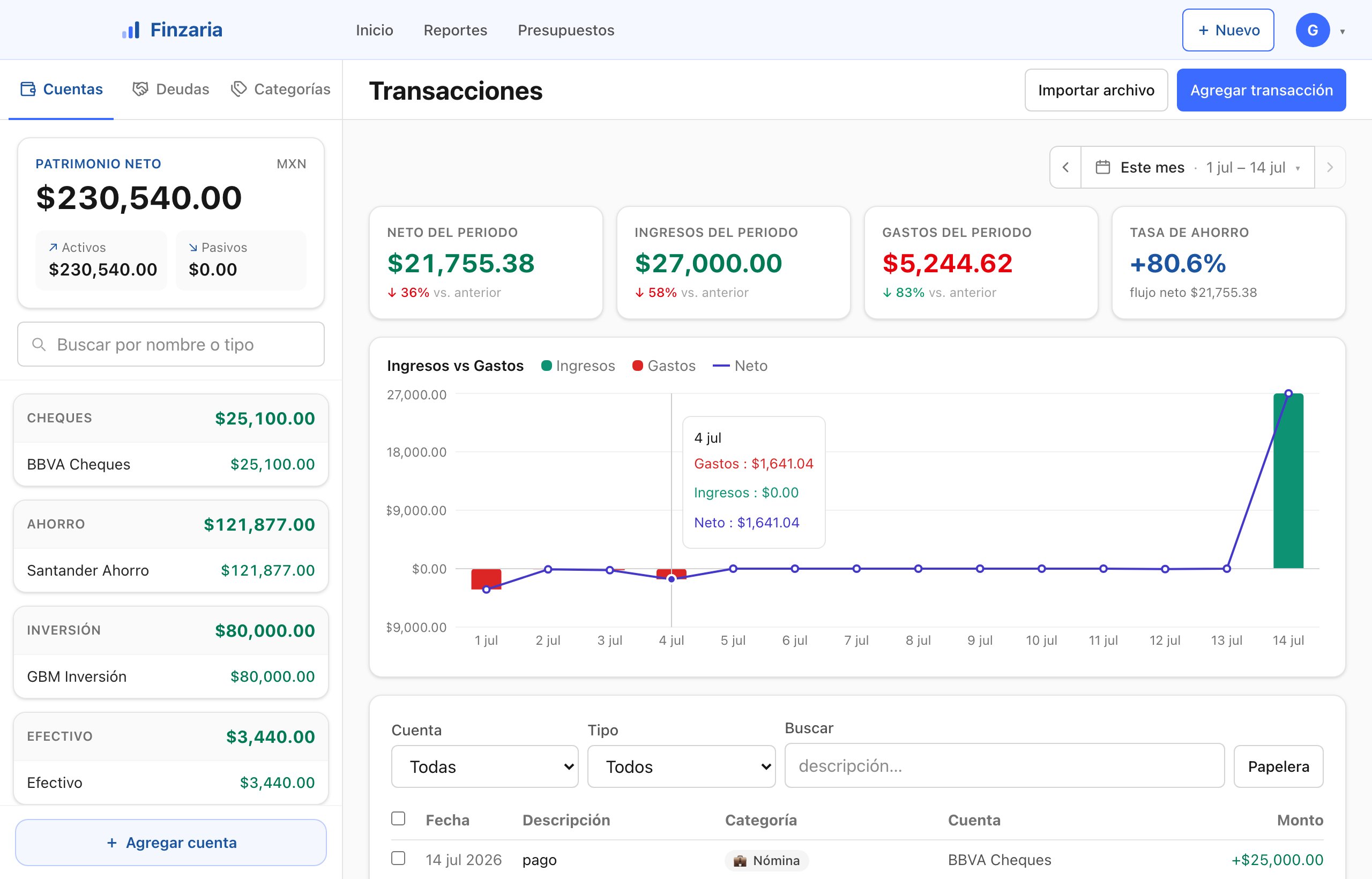Click the 4 jul Neto data point
Image resolution: width=1372 pixels, height=879 pixels.
(671, 579)
